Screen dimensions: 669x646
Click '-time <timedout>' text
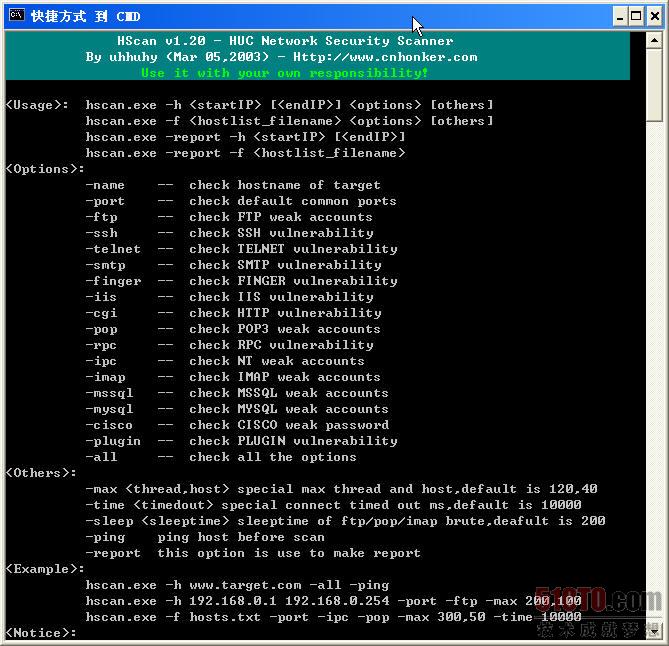coord(149,505)
